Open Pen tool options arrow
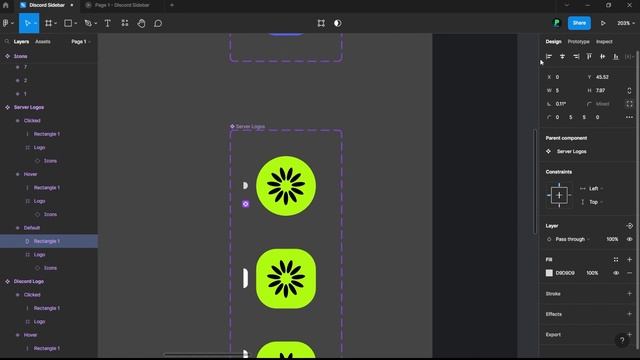The height and width of the screenshot is (360, 640). pos(96,23)
